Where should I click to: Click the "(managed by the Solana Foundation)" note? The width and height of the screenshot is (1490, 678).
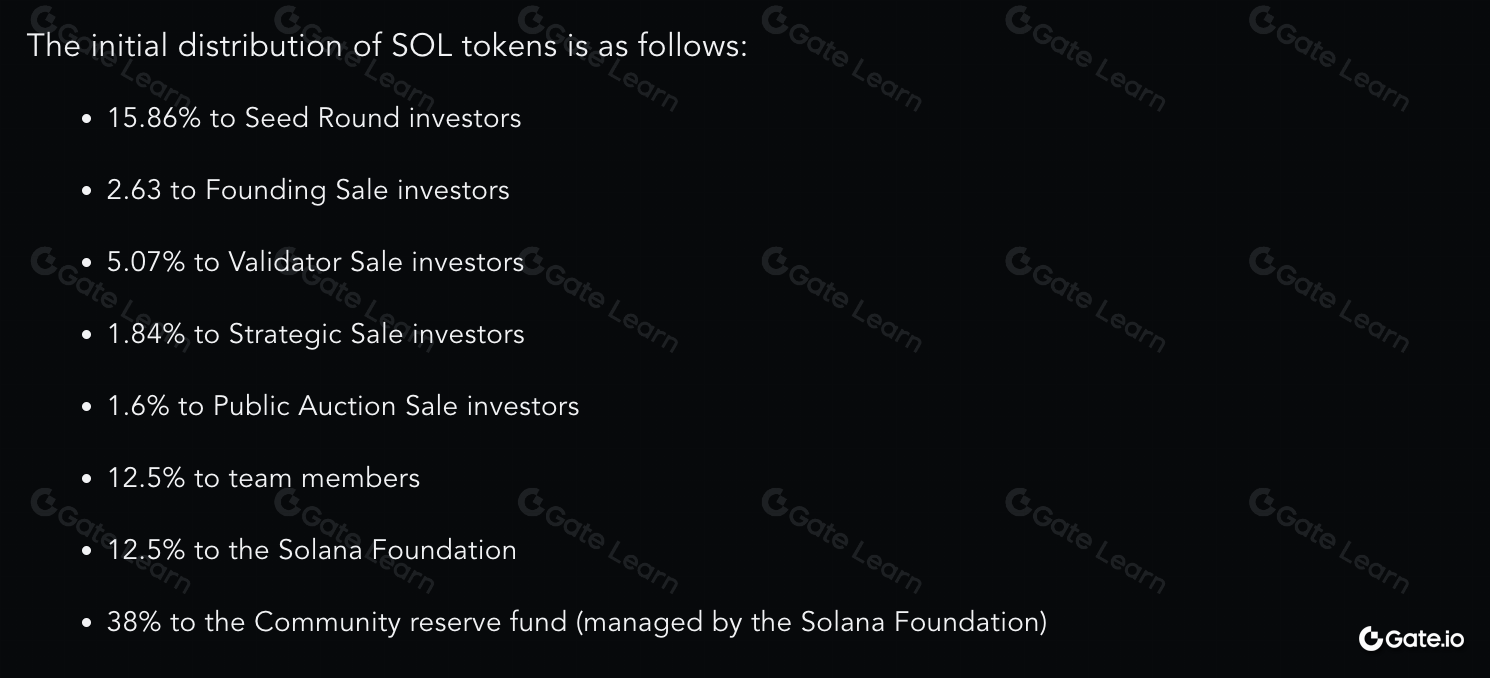coord(811,622)
